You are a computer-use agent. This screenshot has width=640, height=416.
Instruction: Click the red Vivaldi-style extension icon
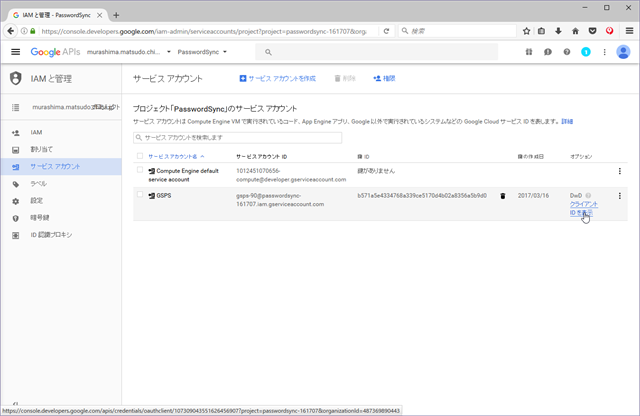point(610,31)
